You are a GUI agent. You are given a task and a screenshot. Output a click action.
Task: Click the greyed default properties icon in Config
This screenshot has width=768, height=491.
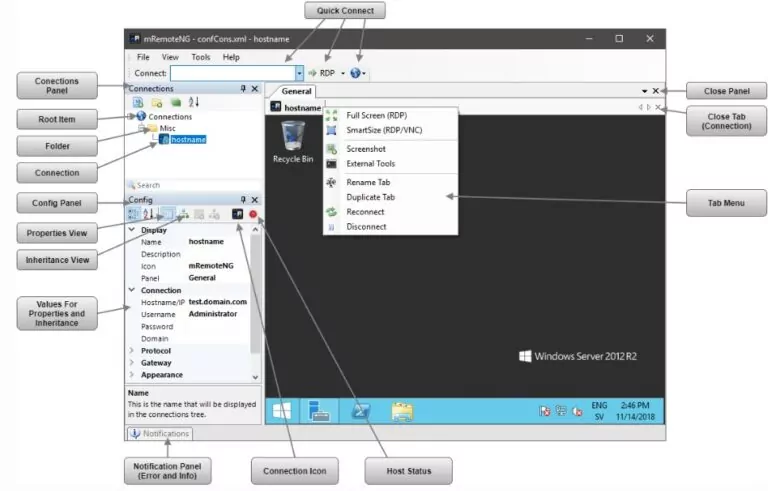tap(199, 214)
